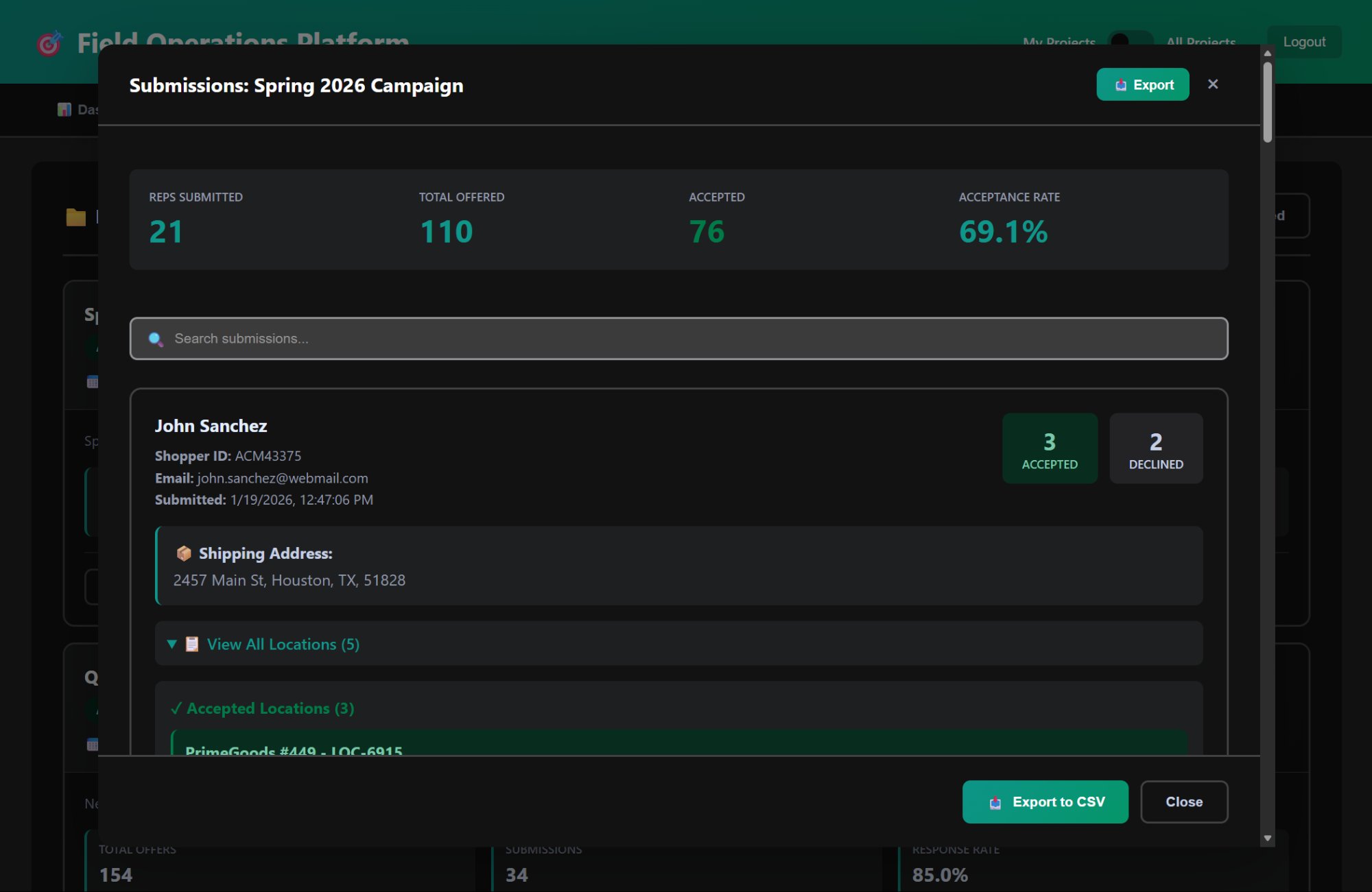This screenshot has width=1372, height=892.
Task: Click the Reps Submitted value 21
Action: point(166,232)
